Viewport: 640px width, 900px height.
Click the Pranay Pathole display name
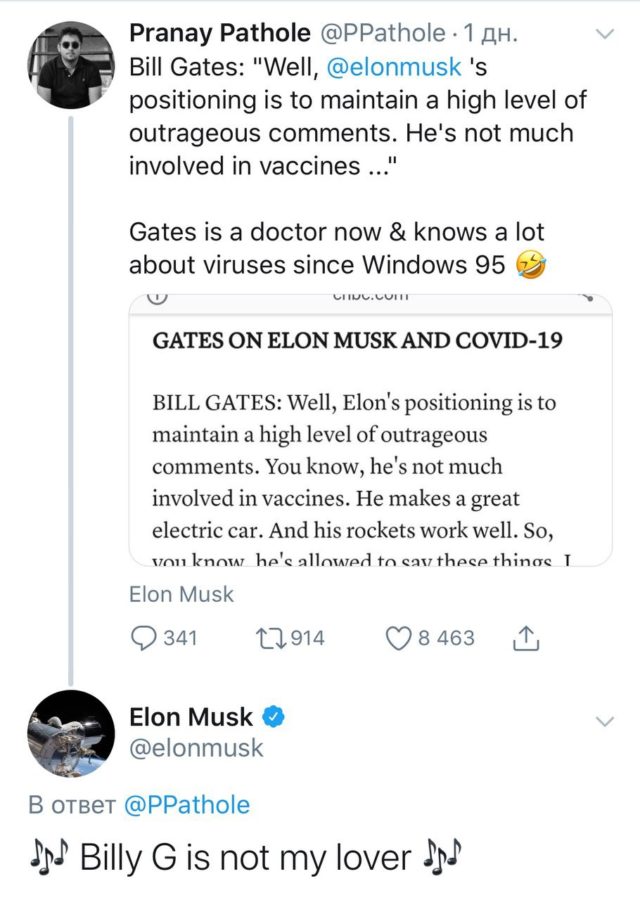220,33
